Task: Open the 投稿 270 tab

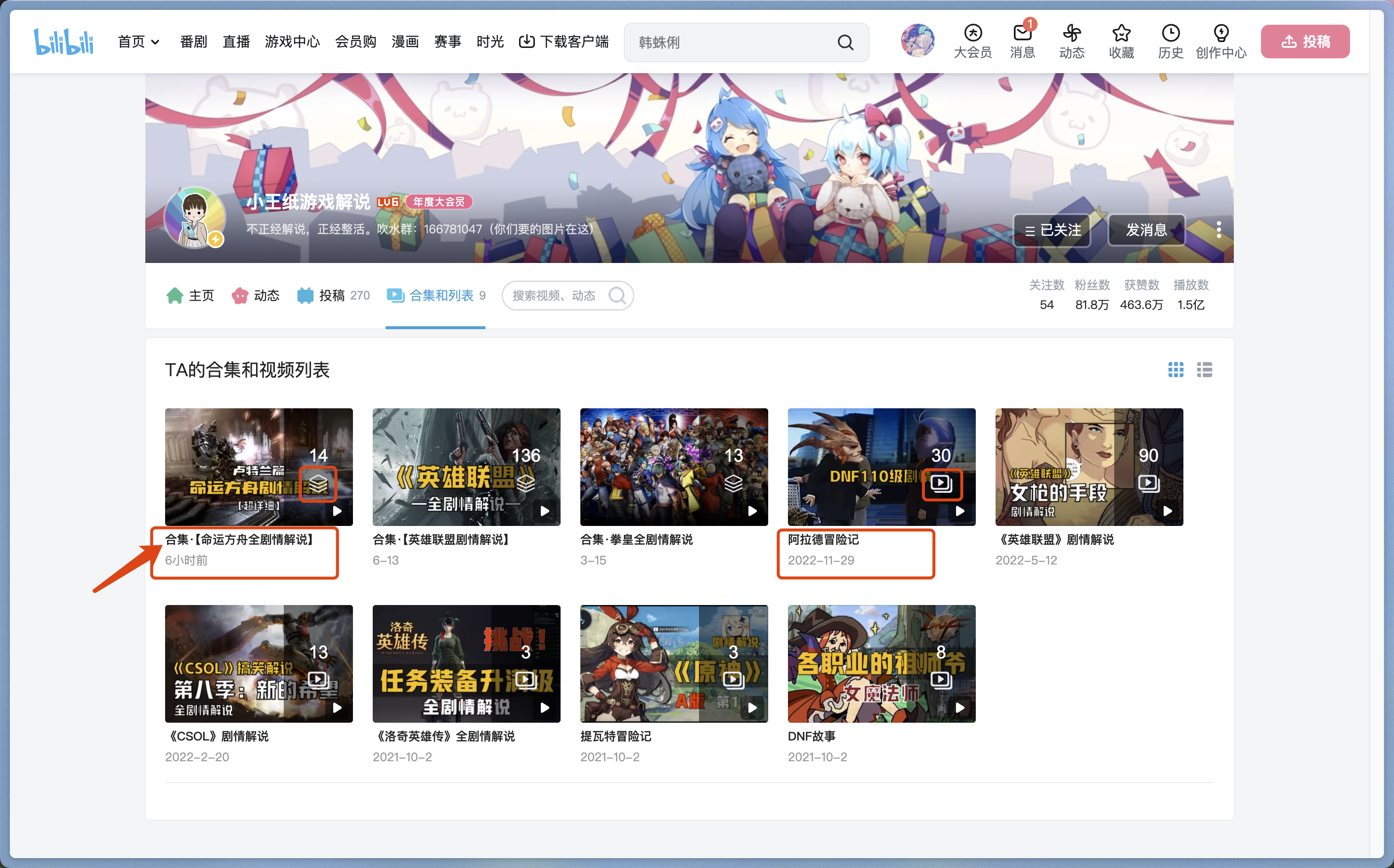Action: 333,296
